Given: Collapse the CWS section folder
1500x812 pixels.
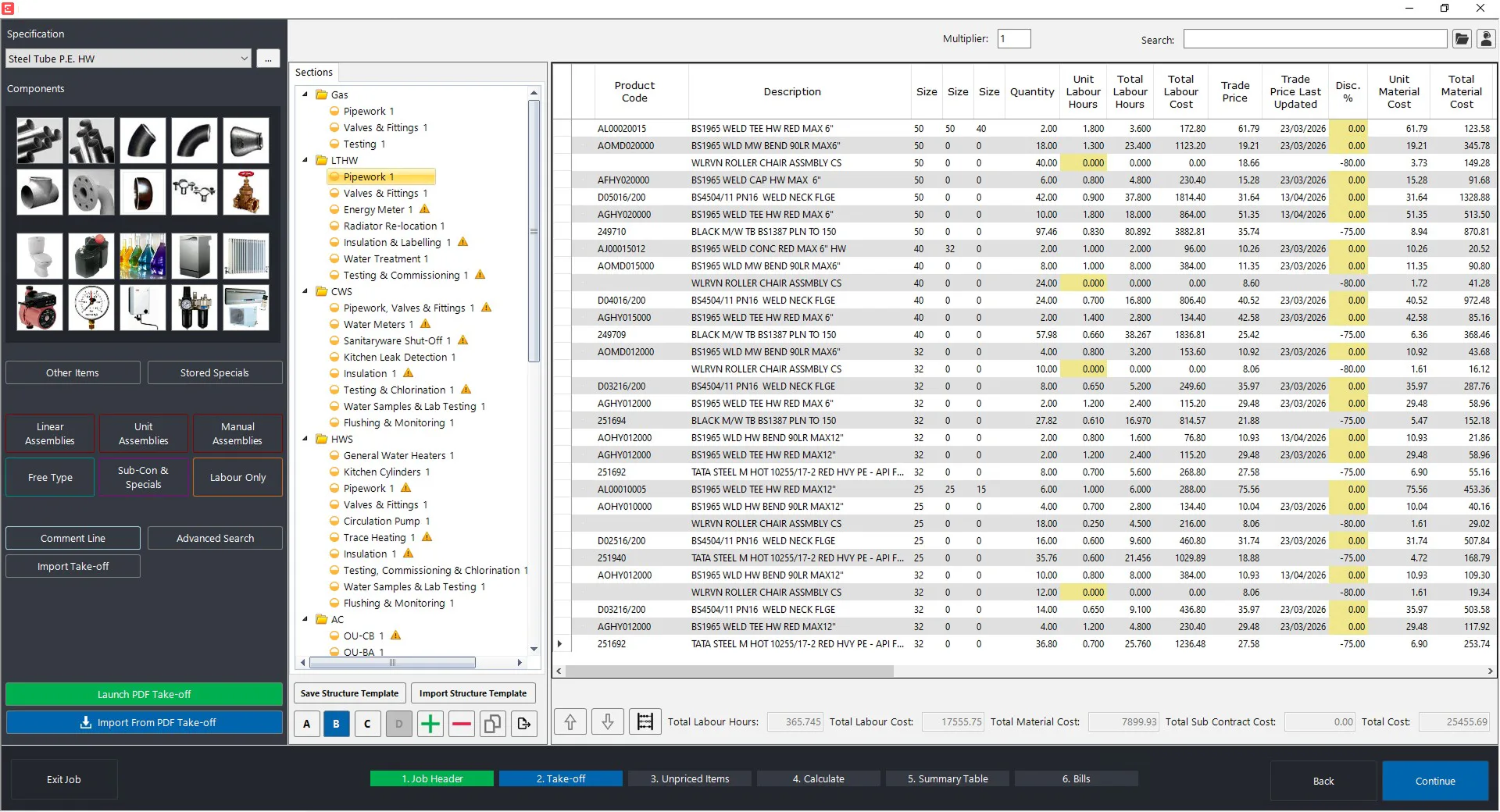Looking at the screenshot, I should (305, 291).
